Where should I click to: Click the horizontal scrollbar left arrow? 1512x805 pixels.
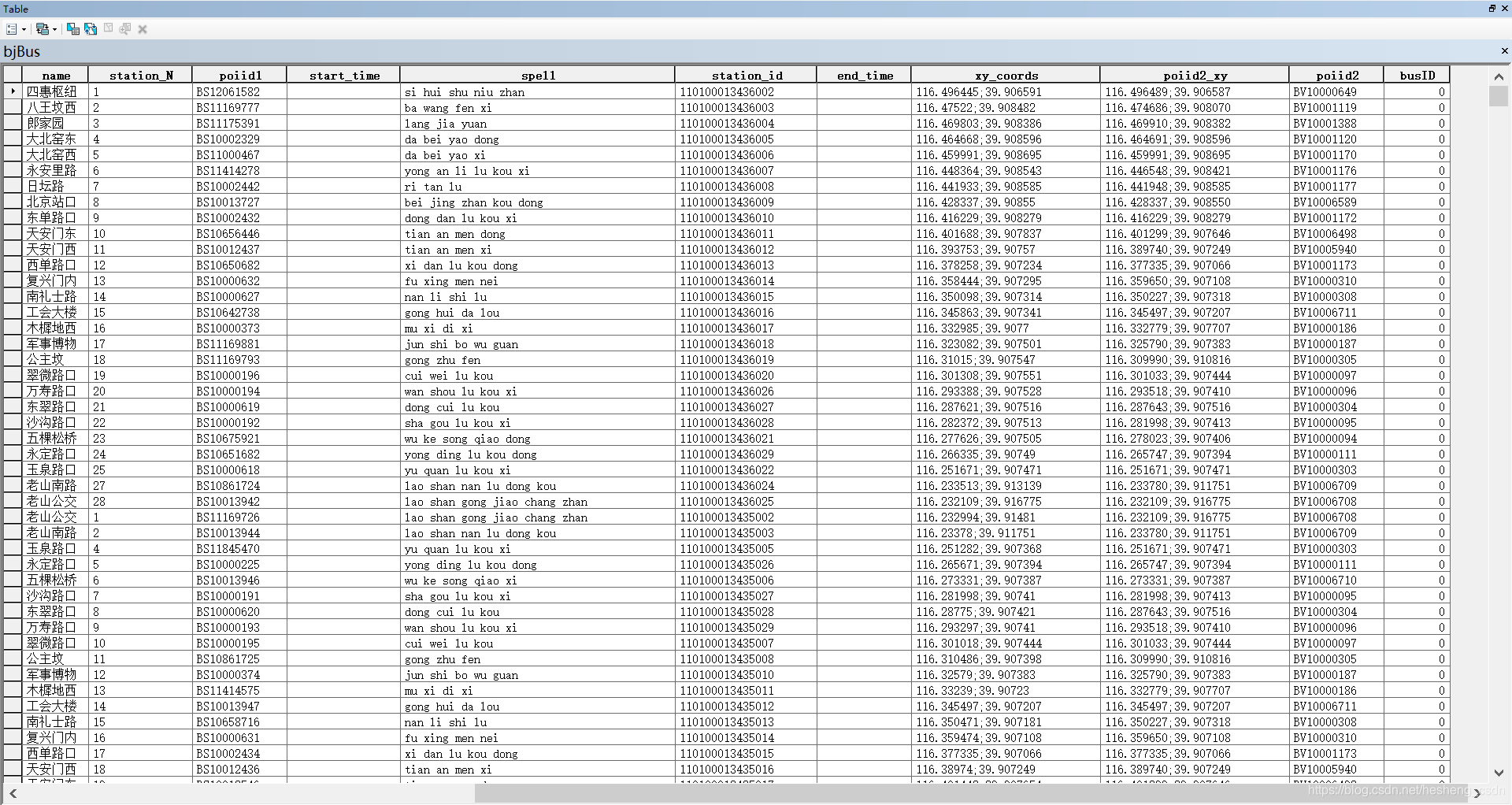click(x=13, y=793)
